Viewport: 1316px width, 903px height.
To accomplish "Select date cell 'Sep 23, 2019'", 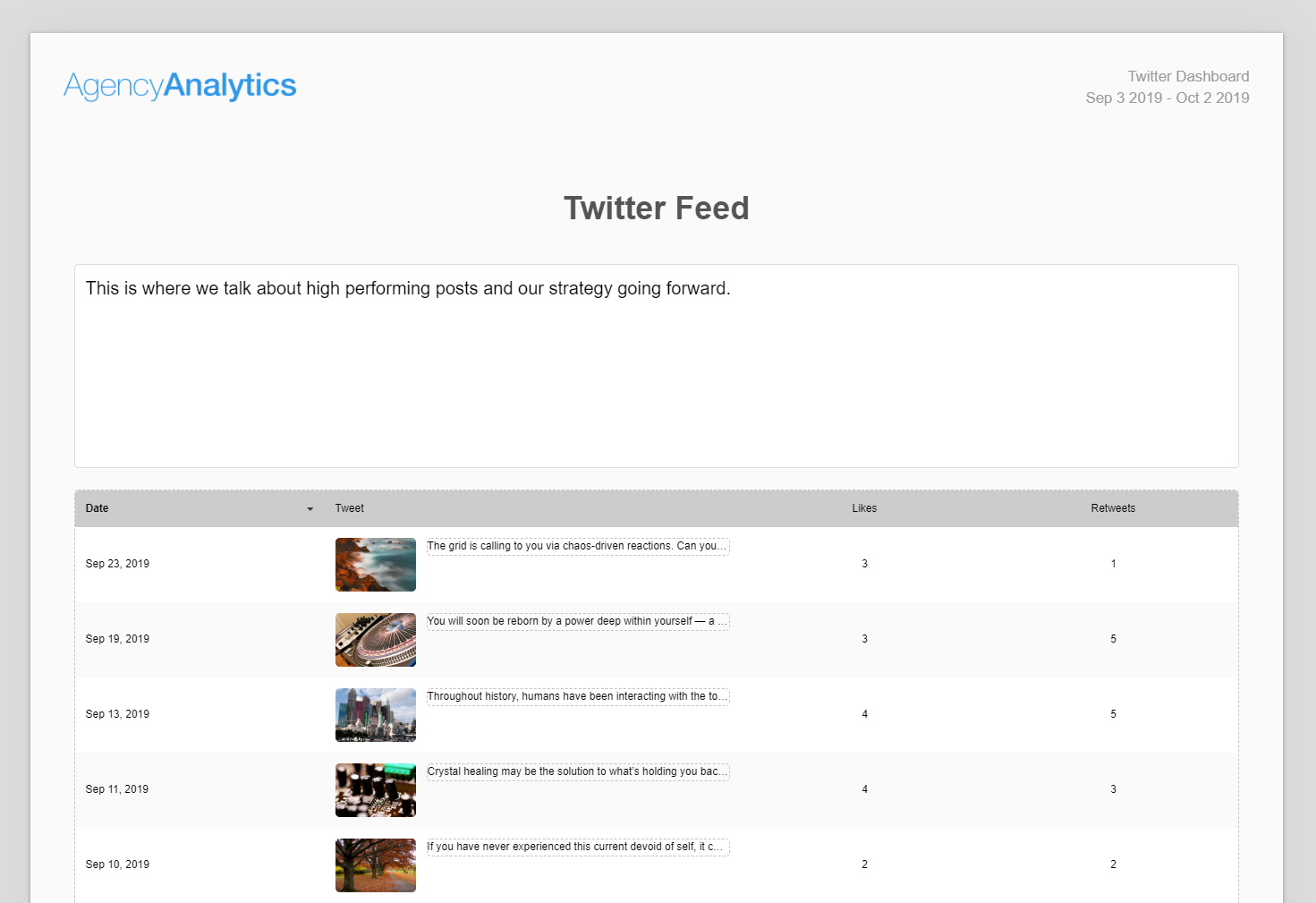I will click(x=117, y=564).
